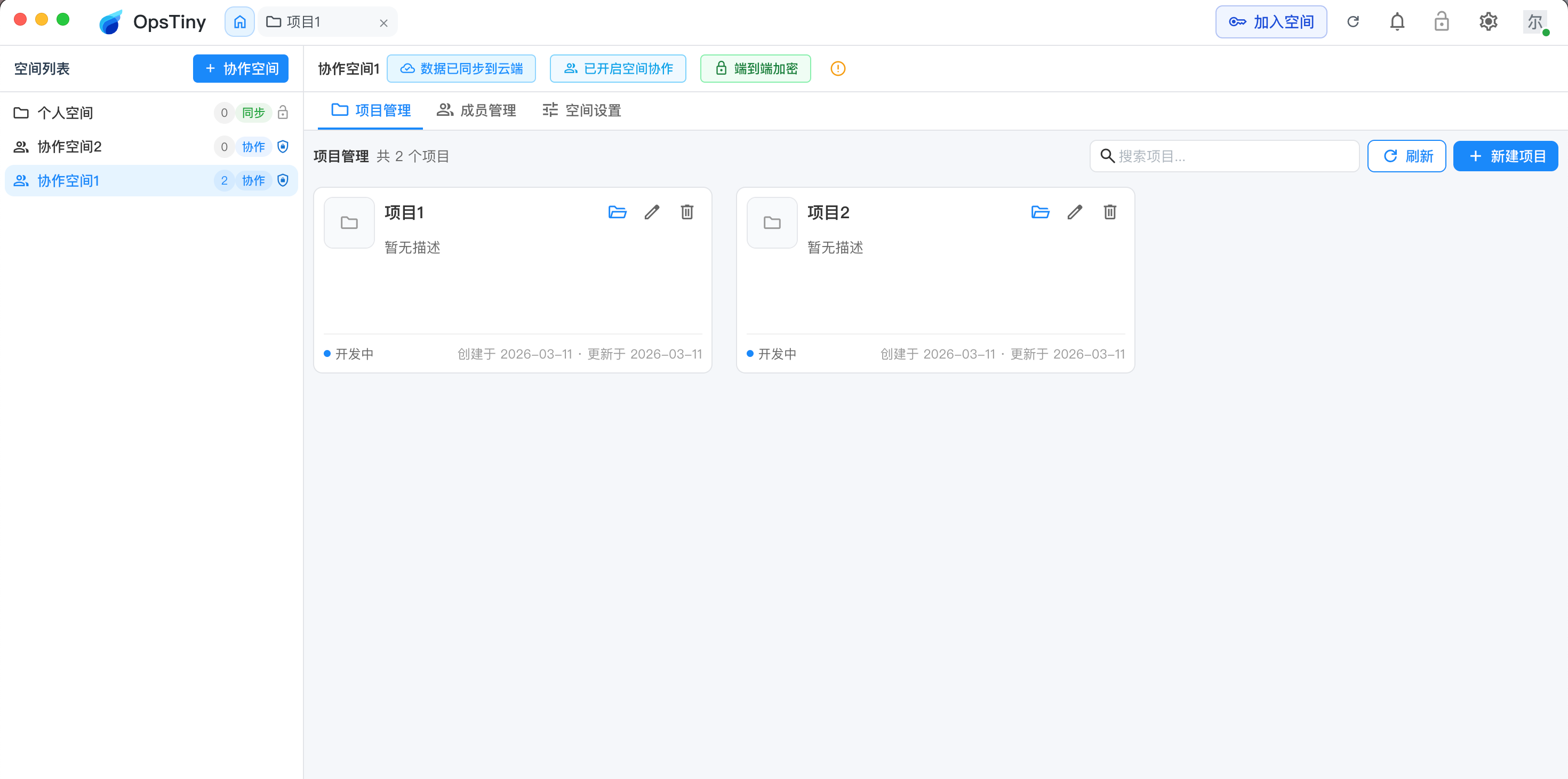Image resolution: width=1568 pixels, height=779 pixels.
Task: Edit 项目1 with the pencil icon
Action: (x=652, y=212)
